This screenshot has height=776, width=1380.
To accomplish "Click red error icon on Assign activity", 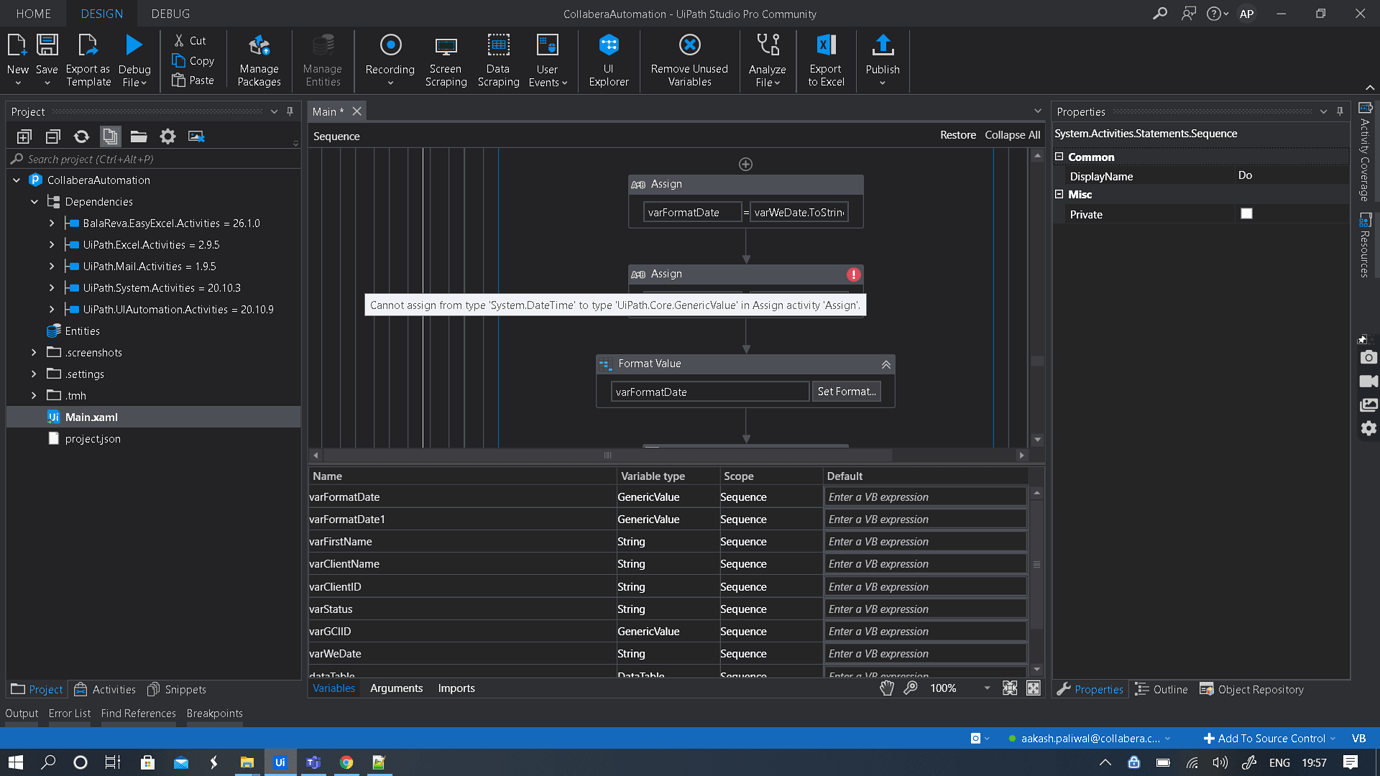I will click(x=853, y=274).
